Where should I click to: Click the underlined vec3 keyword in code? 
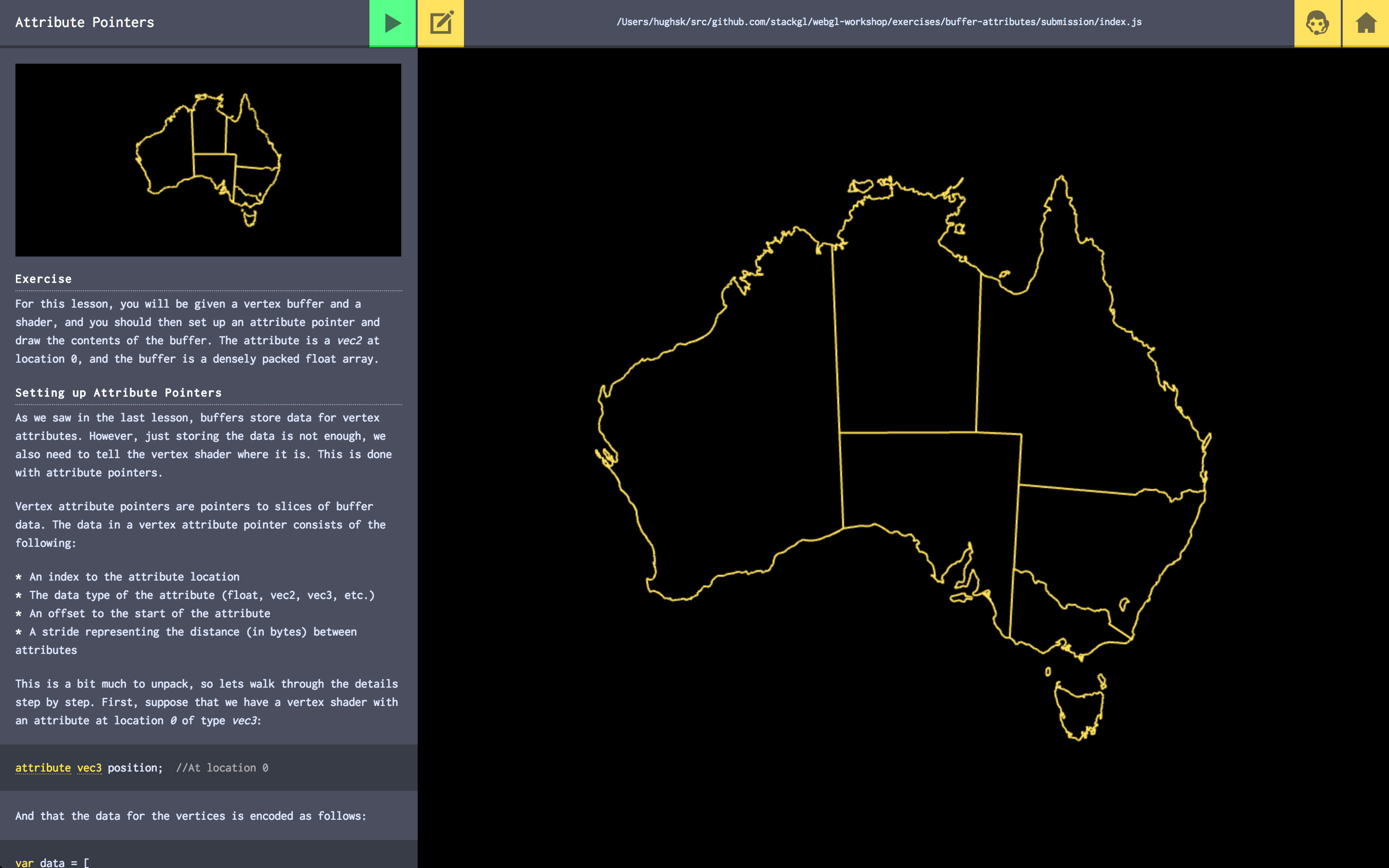pyautogui.click(x=89, y=768)
